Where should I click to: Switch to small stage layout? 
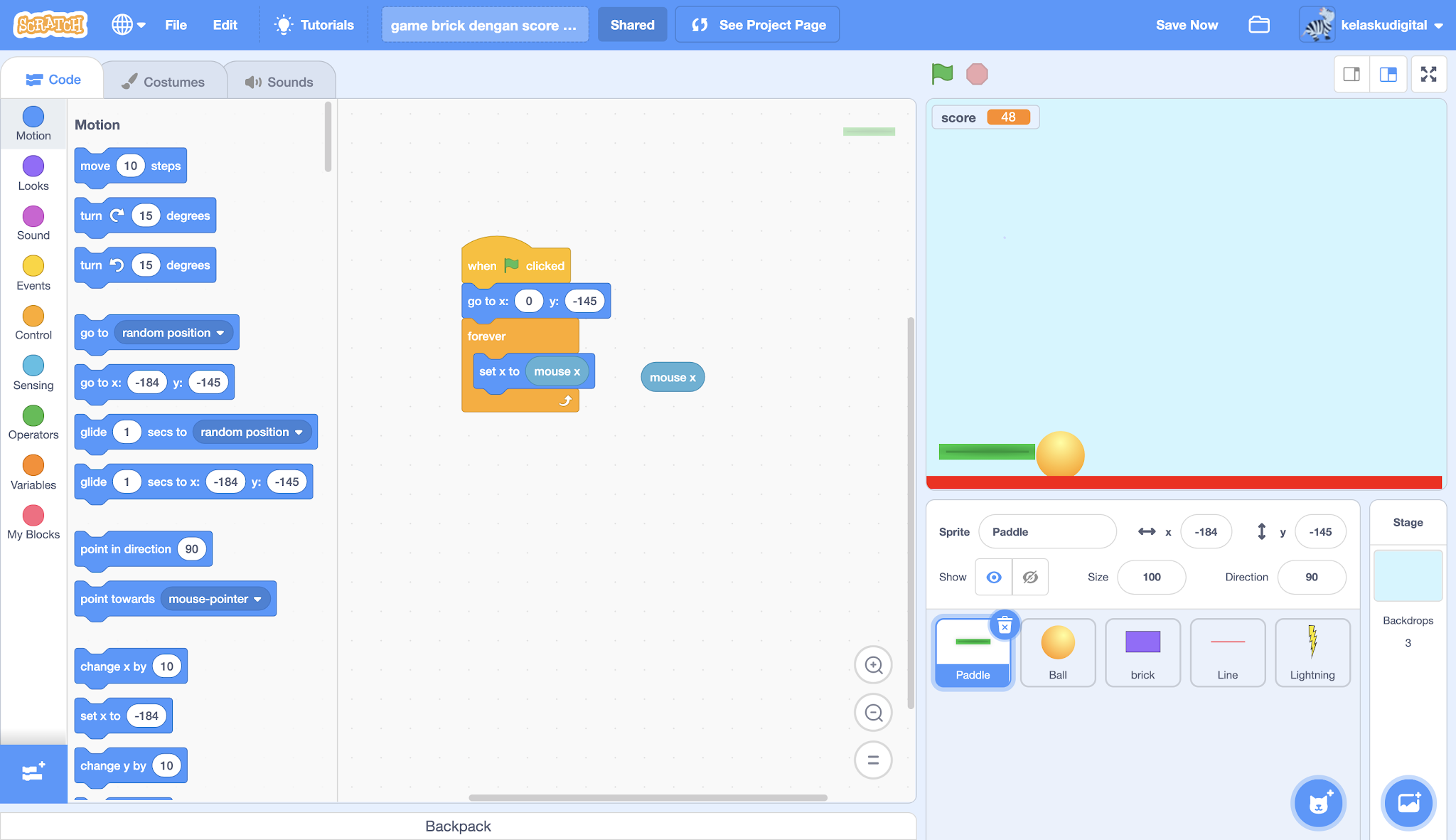click(1351, 74)
